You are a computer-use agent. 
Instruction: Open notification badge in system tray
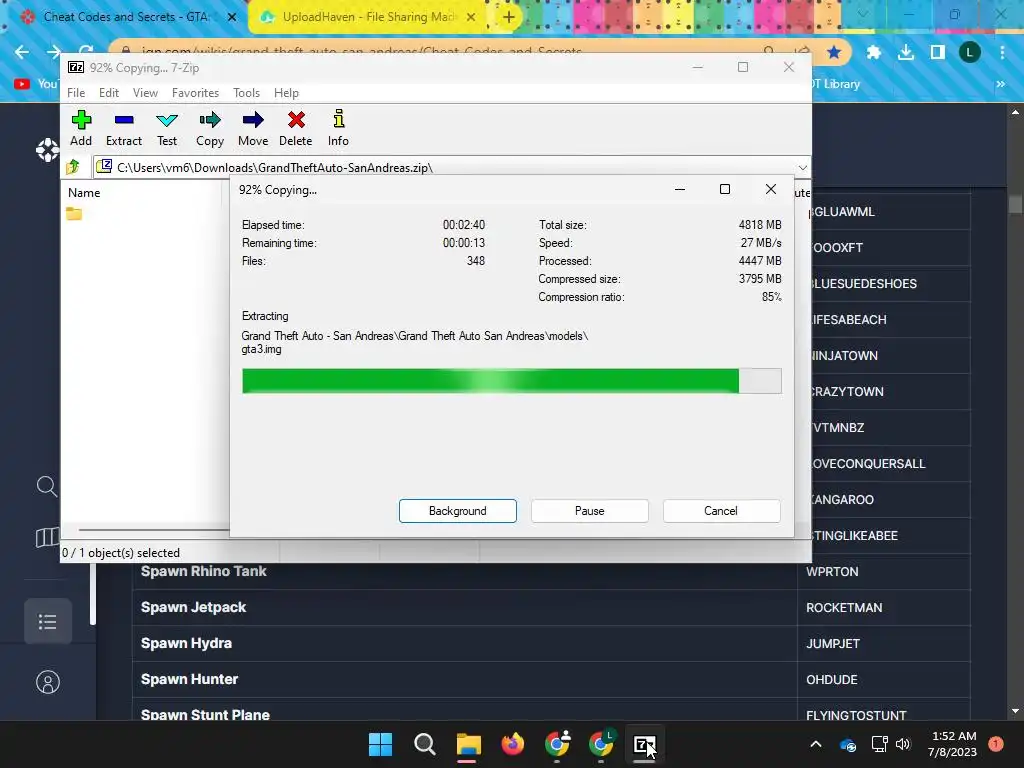coord(996,744)
